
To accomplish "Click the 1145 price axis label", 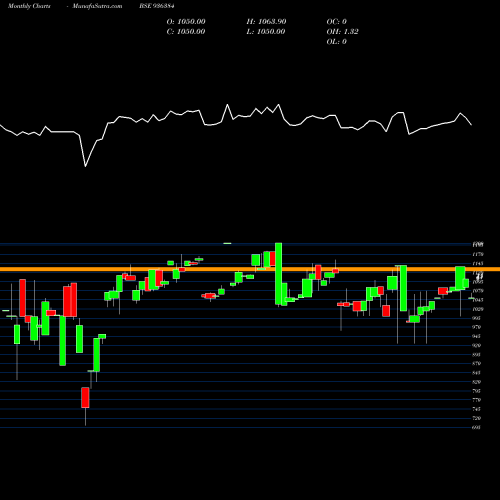I will click(x=478, y=264).
